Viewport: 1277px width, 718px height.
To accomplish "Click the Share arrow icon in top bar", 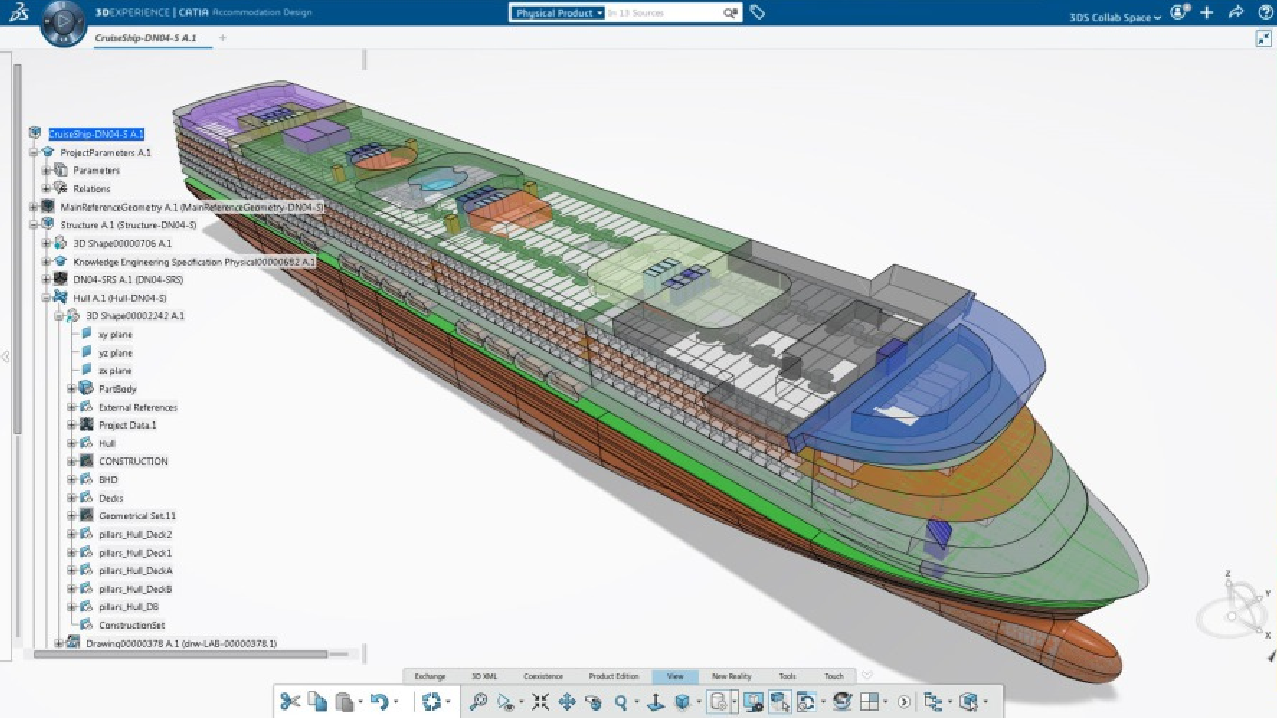I will point(1235,13).
